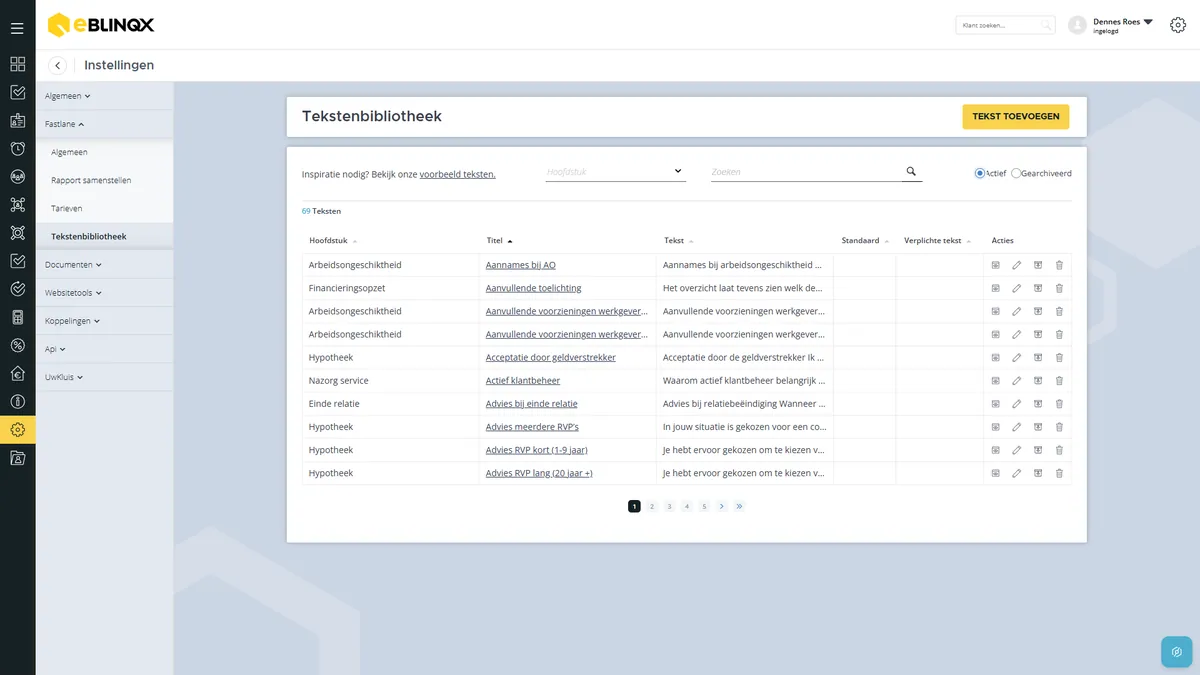
Task: Click the settings gear next to Dennes Roes
Action: tap(1177, 25)
